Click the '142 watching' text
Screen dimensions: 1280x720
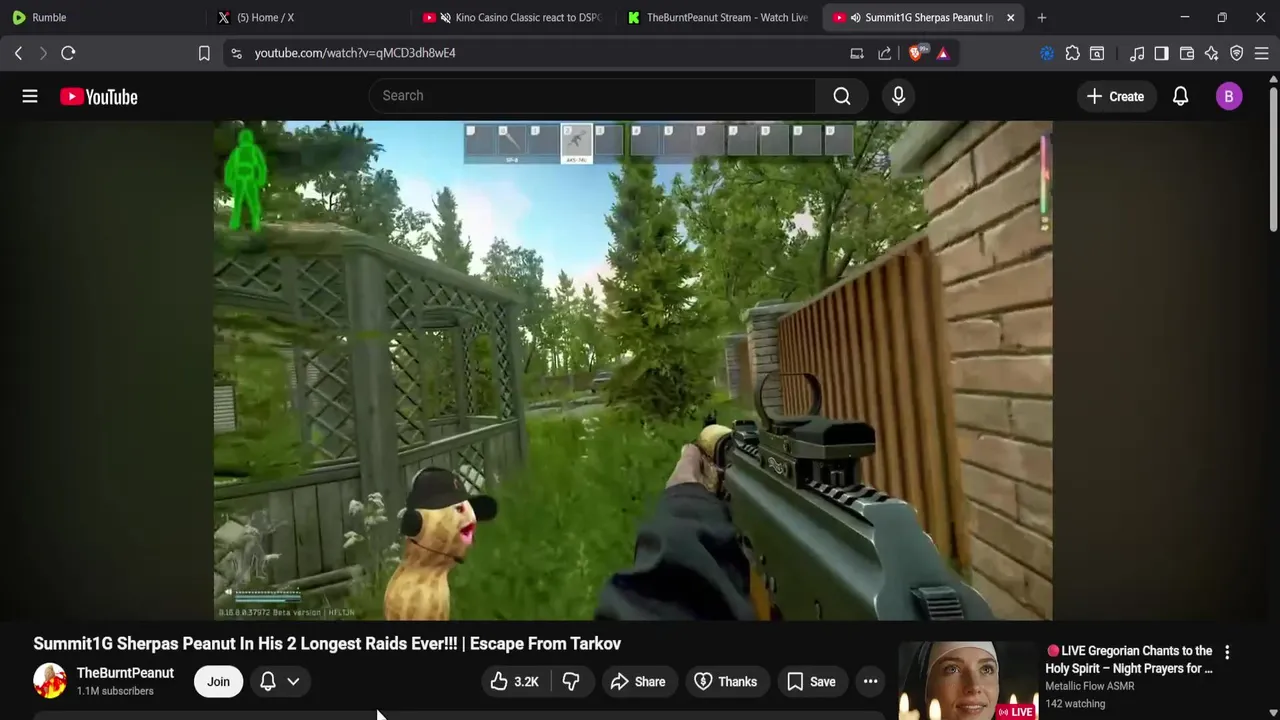tap(1075, 704)
